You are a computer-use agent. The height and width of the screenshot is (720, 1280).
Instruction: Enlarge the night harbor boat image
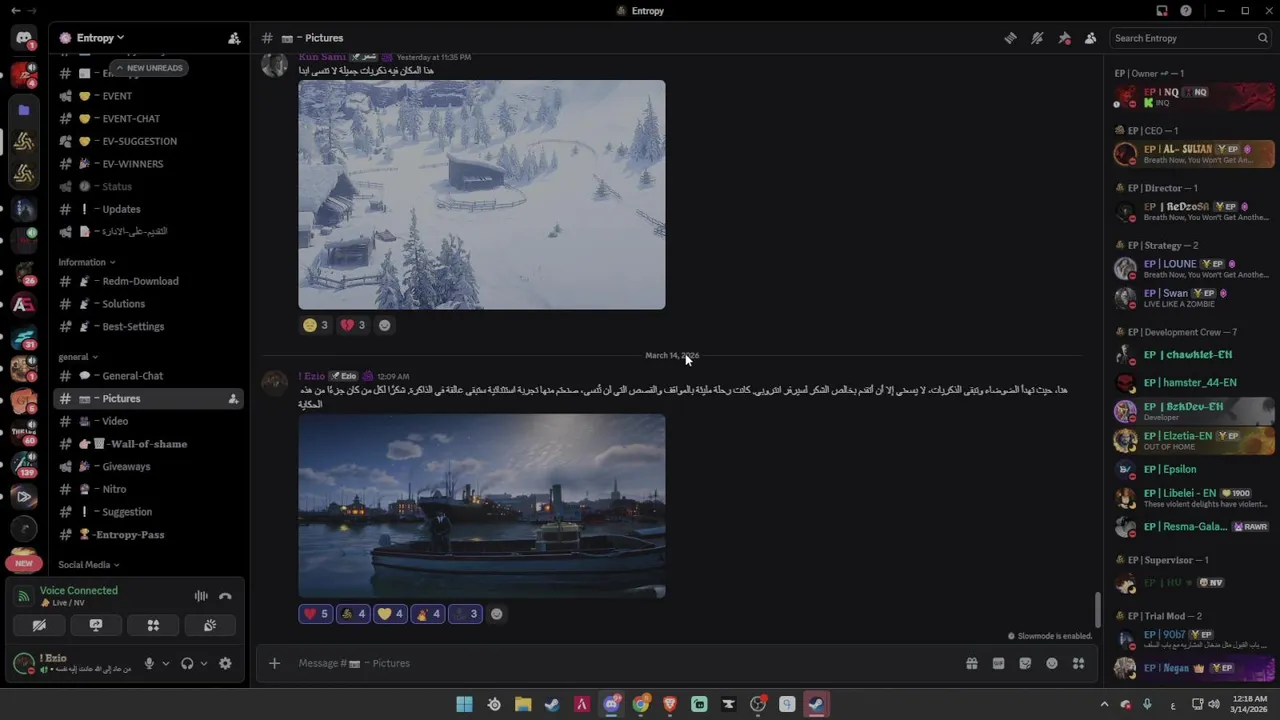tap(481, 506)
